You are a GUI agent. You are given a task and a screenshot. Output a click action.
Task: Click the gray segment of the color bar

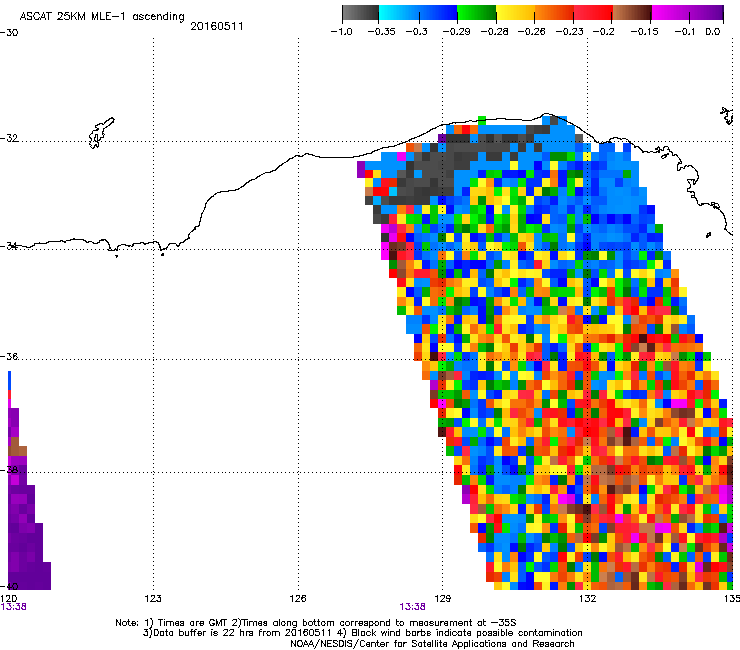[x=360, y=12]
